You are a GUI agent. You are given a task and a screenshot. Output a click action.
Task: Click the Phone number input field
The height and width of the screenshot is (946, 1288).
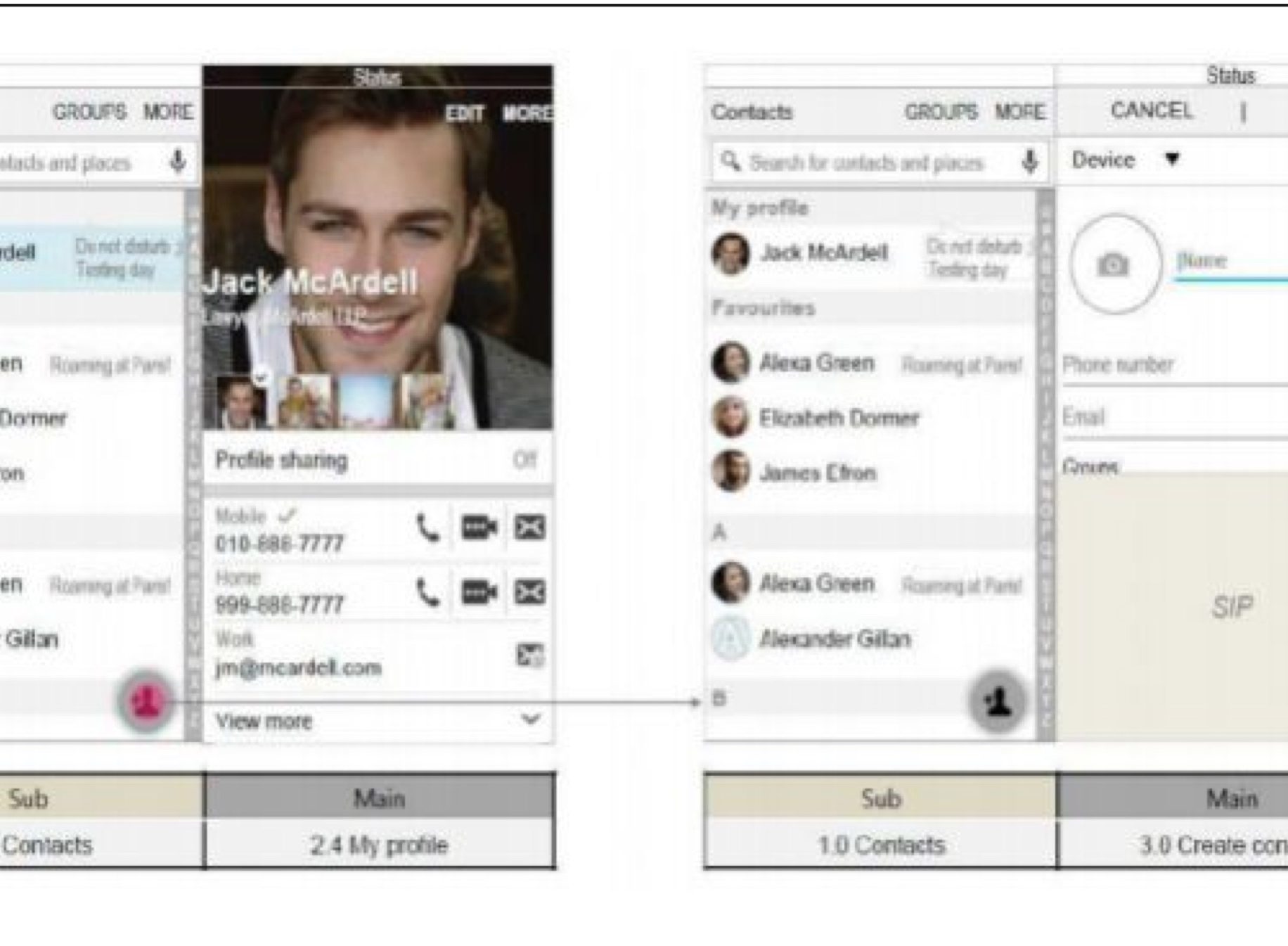[1174, 366]
